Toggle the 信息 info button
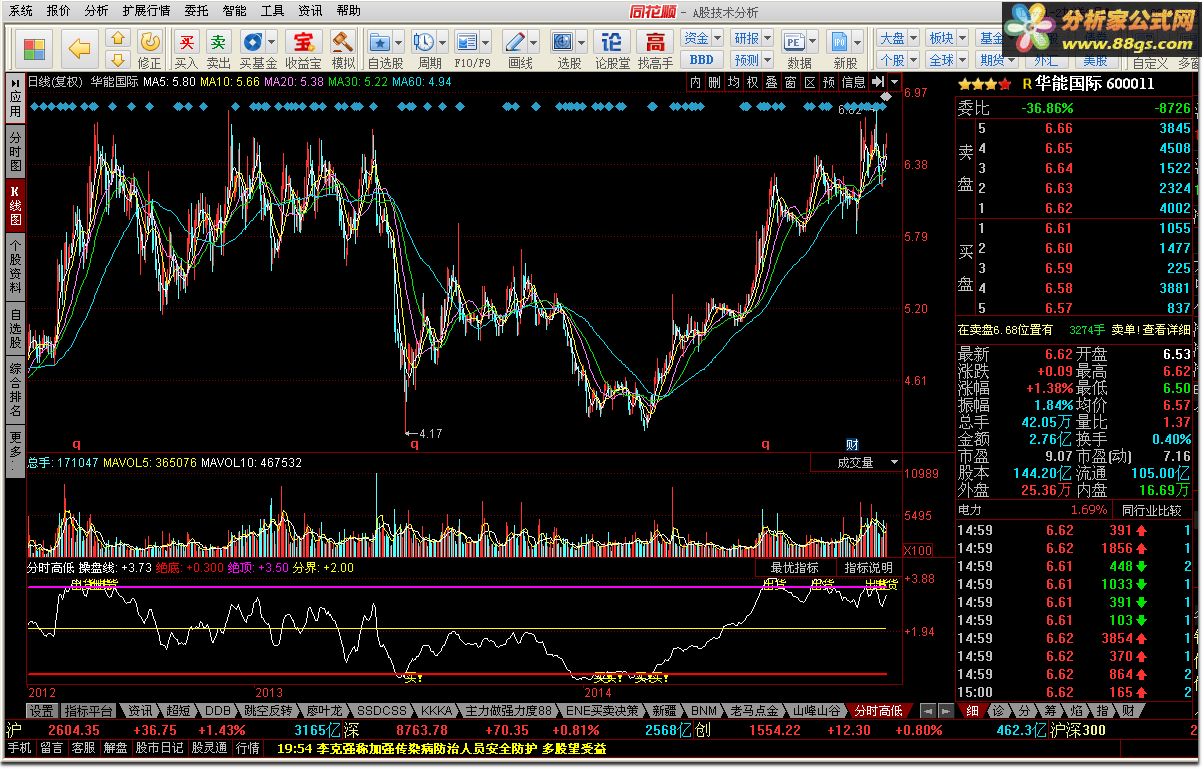 853,82
